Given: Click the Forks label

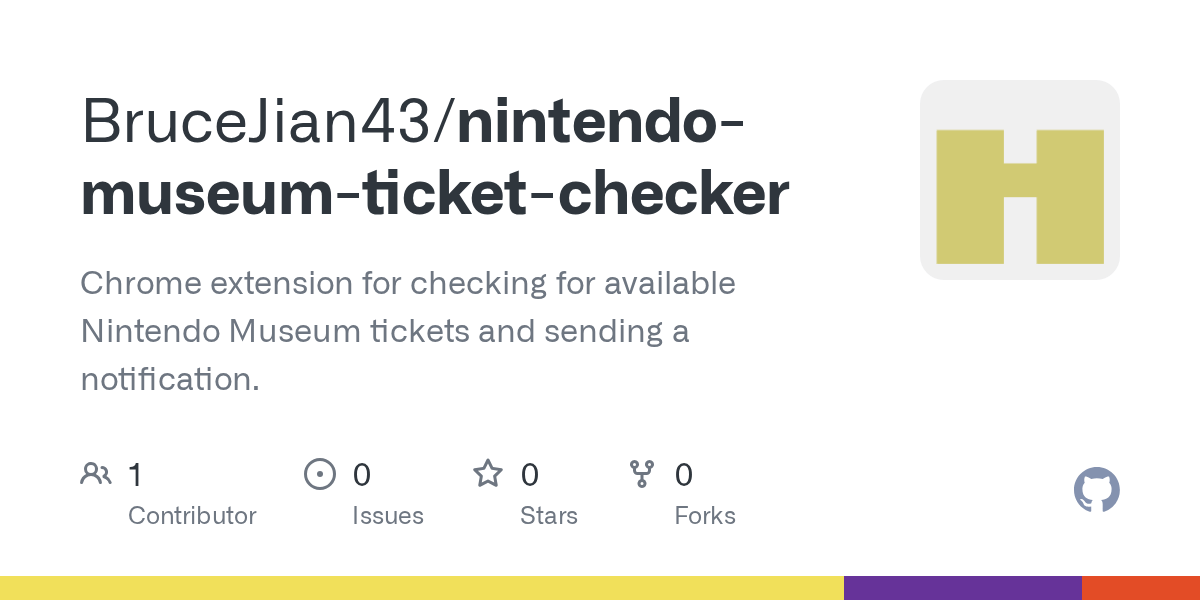Looking at the screenshot, I should click(x=705, y=516).
